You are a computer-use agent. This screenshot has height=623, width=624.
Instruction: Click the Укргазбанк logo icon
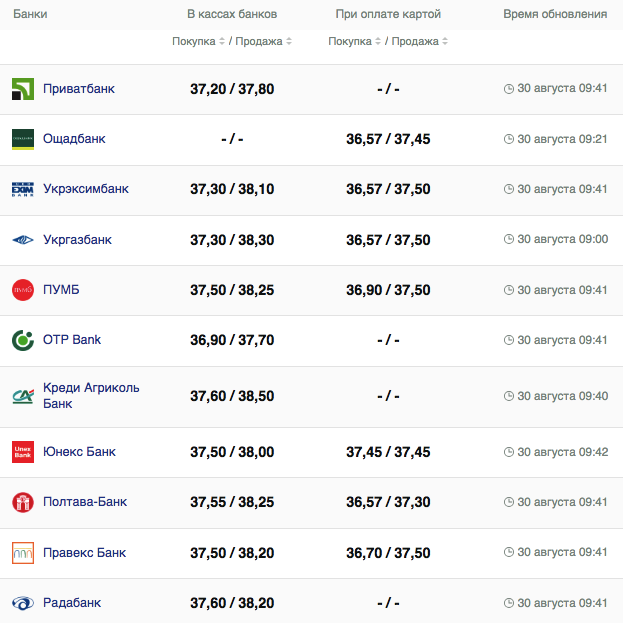pos(23,240)
